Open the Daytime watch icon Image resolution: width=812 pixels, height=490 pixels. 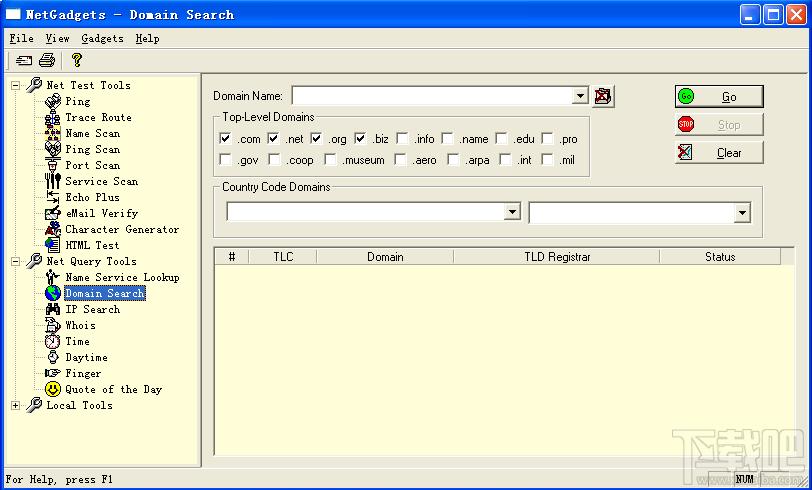(53, 357)
